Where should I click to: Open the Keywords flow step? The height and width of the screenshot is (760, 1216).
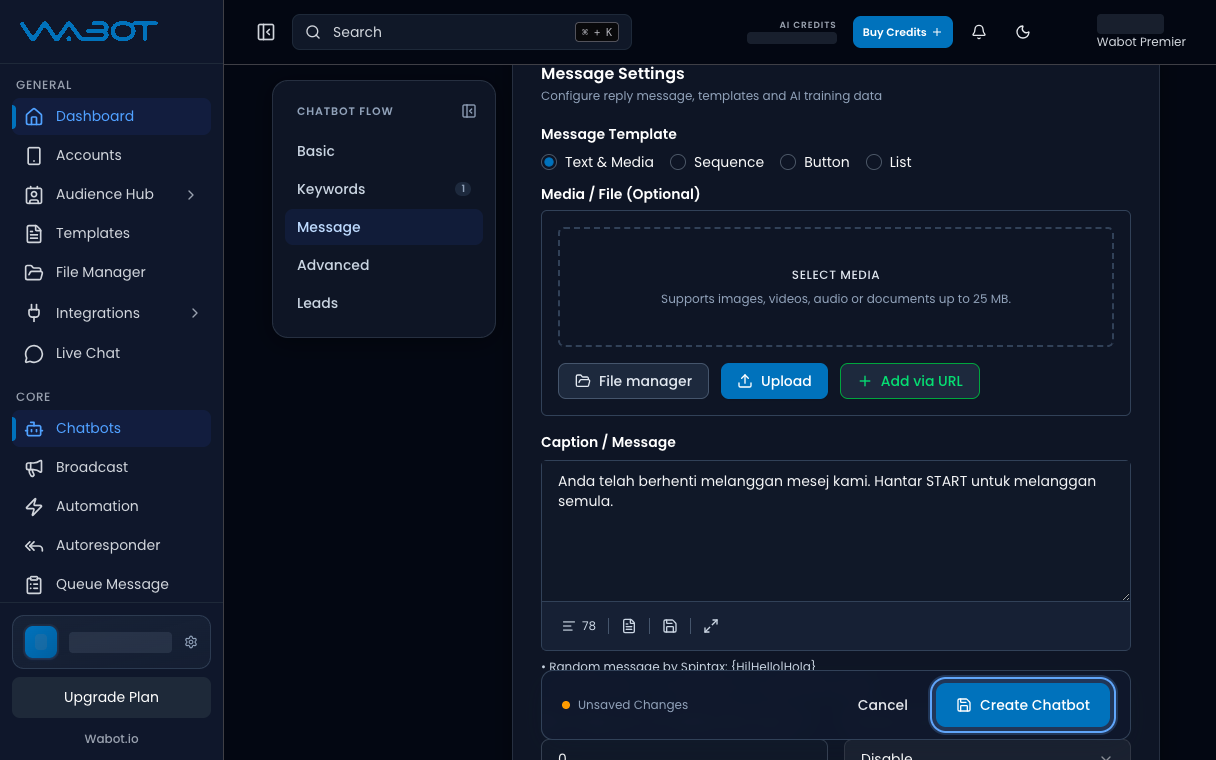point(384,189)
